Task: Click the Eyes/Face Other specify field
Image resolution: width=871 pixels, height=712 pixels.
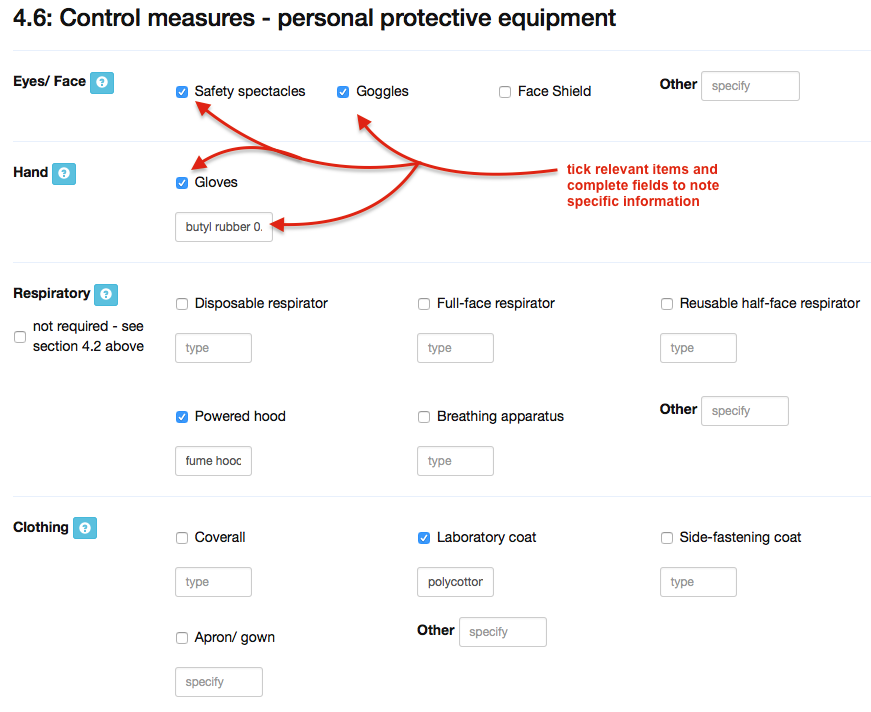Action: click(750, 86)
